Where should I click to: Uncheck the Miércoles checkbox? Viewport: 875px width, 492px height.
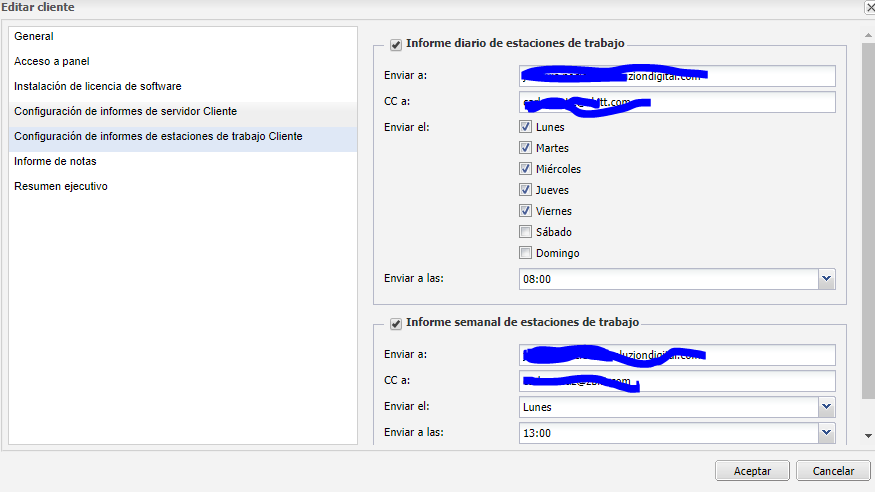[x=525, y=169]
